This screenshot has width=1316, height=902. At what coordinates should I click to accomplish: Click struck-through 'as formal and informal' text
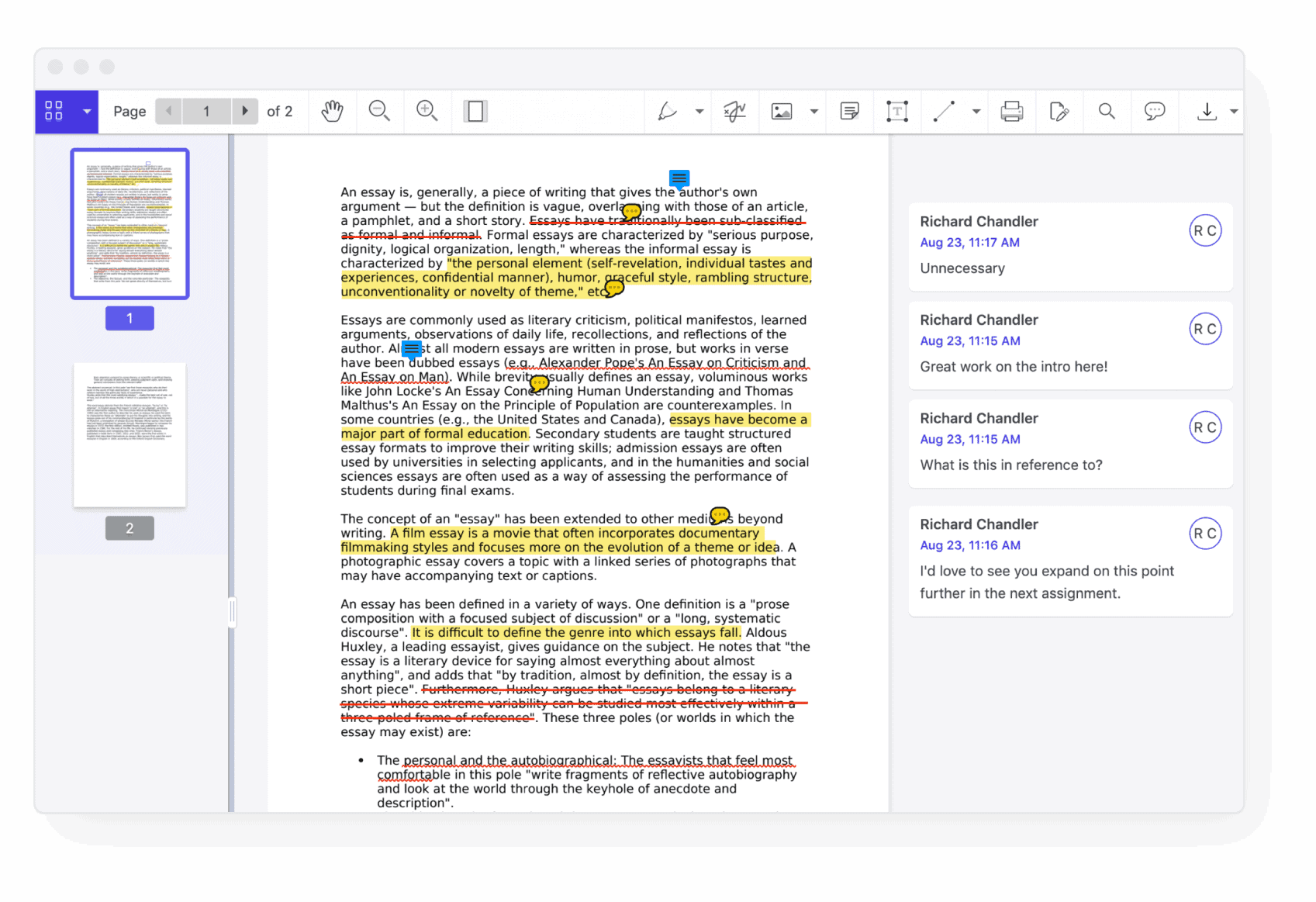[410, 234]
